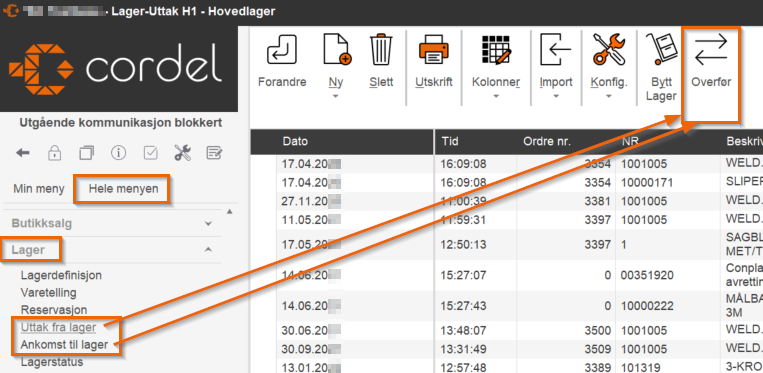Collapse the Lager menu section
This screenshot has height=373, width=763.
click(x=208, y=249)
